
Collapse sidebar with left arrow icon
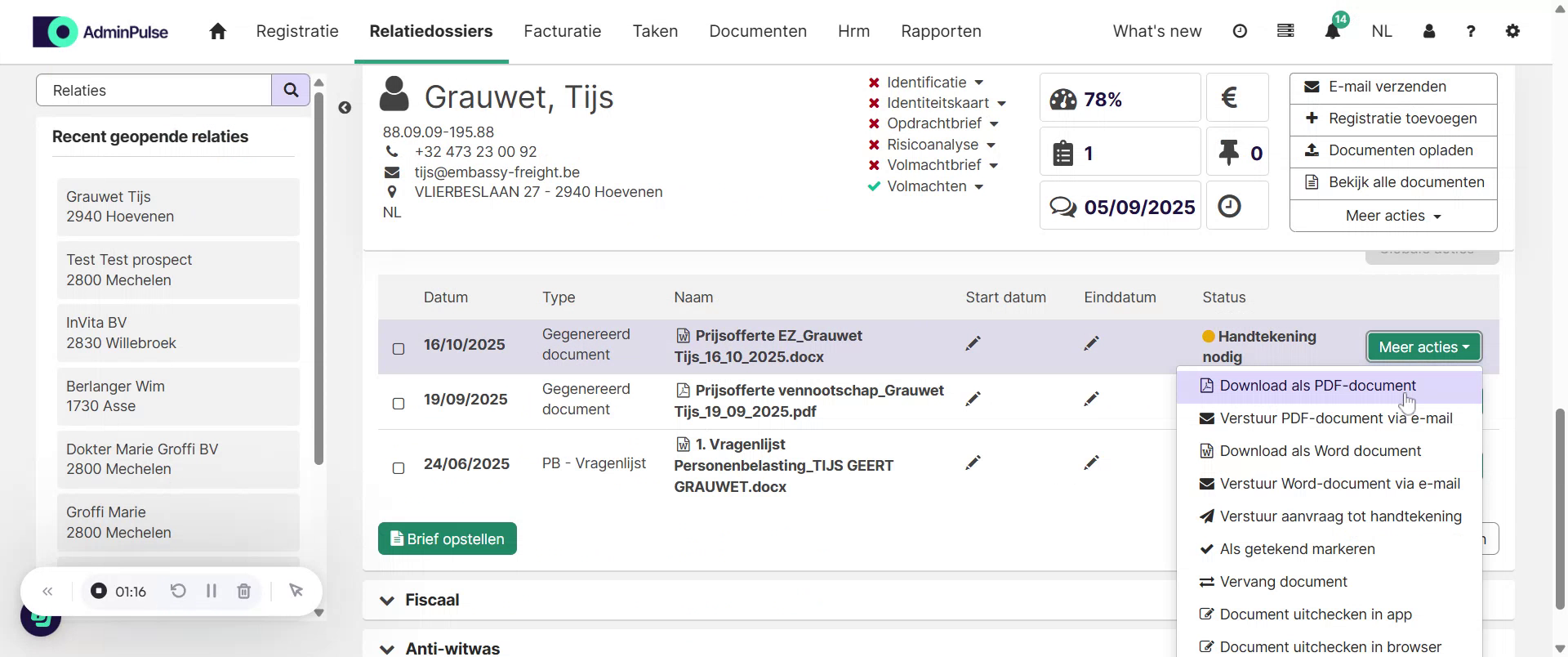click(x=345, y=108)
